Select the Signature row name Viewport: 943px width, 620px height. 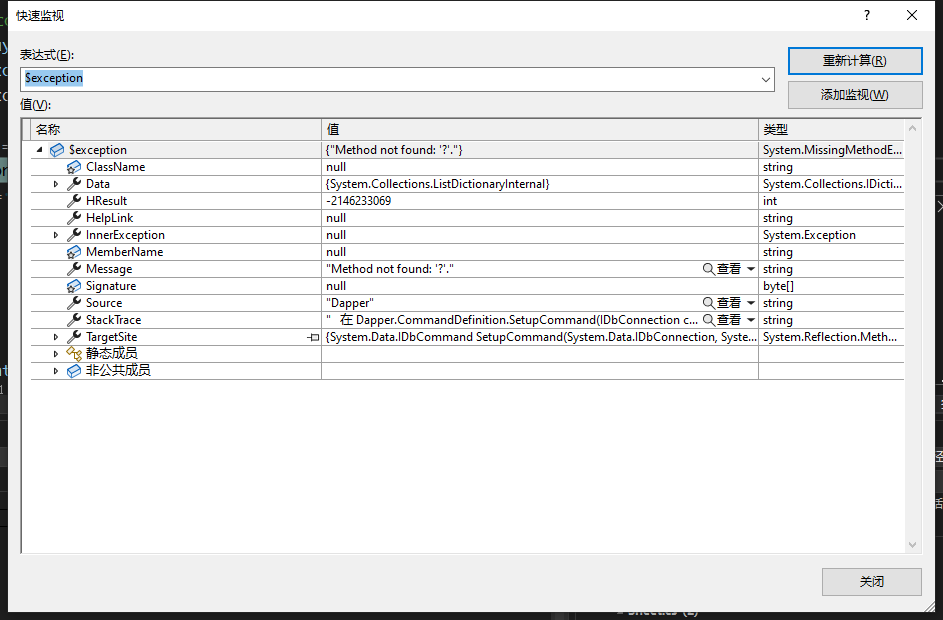tap(111, 286)
